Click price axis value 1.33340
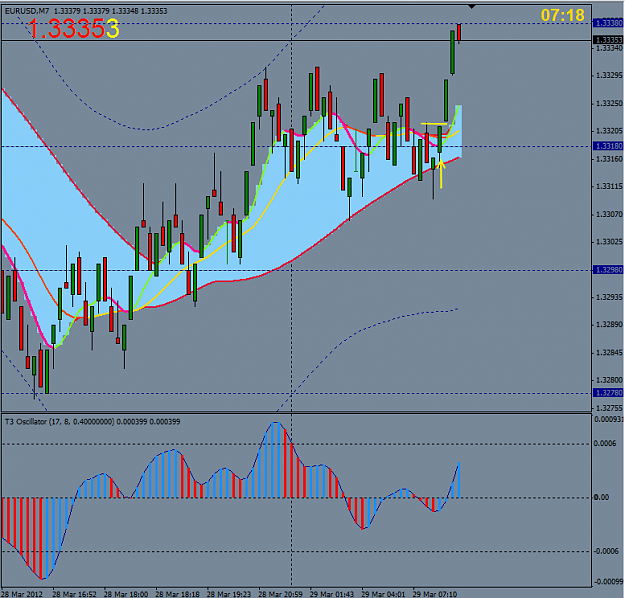Viewport: 625px width, 598px height. coord(609,48)
